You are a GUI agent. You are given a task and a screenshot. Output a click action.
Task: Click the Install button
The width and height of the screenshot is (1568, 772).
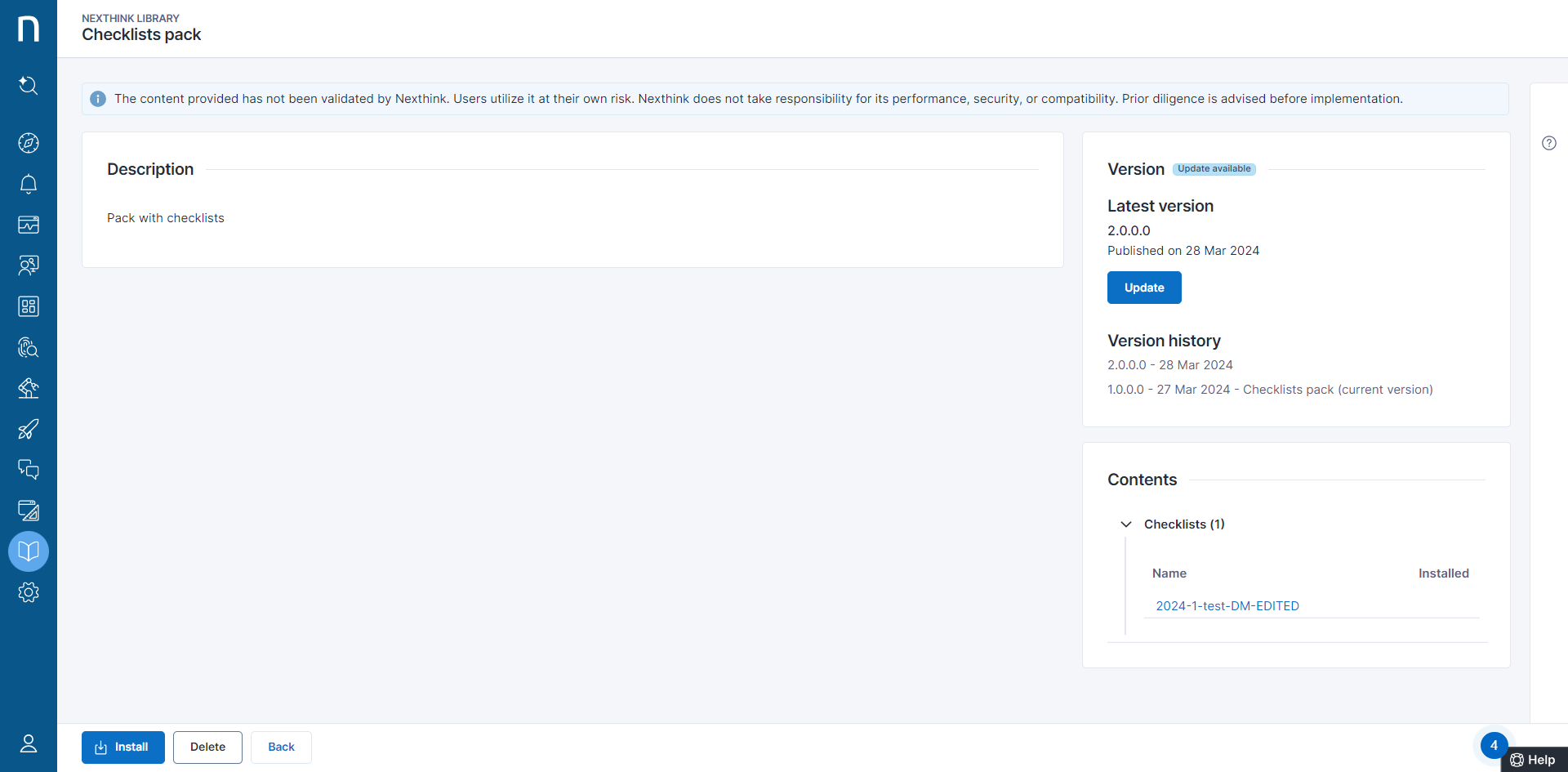(x=123, y=747)
